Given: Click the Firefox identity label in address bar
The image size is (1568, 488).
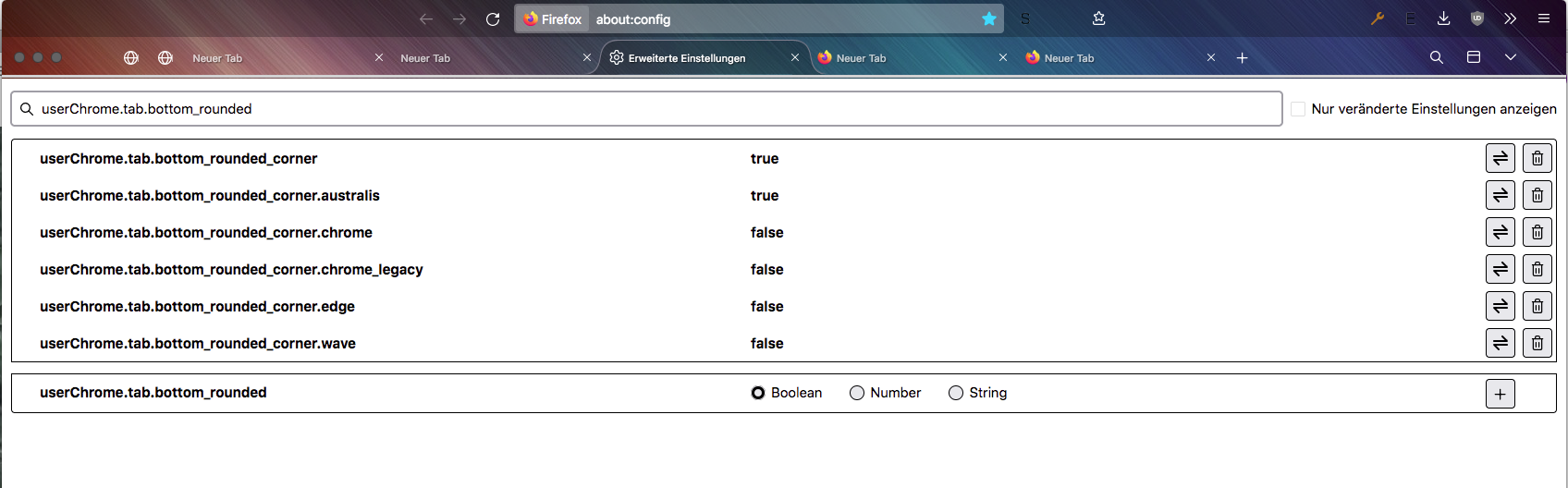Looking at the screenshot, I should tap(553, 19).
